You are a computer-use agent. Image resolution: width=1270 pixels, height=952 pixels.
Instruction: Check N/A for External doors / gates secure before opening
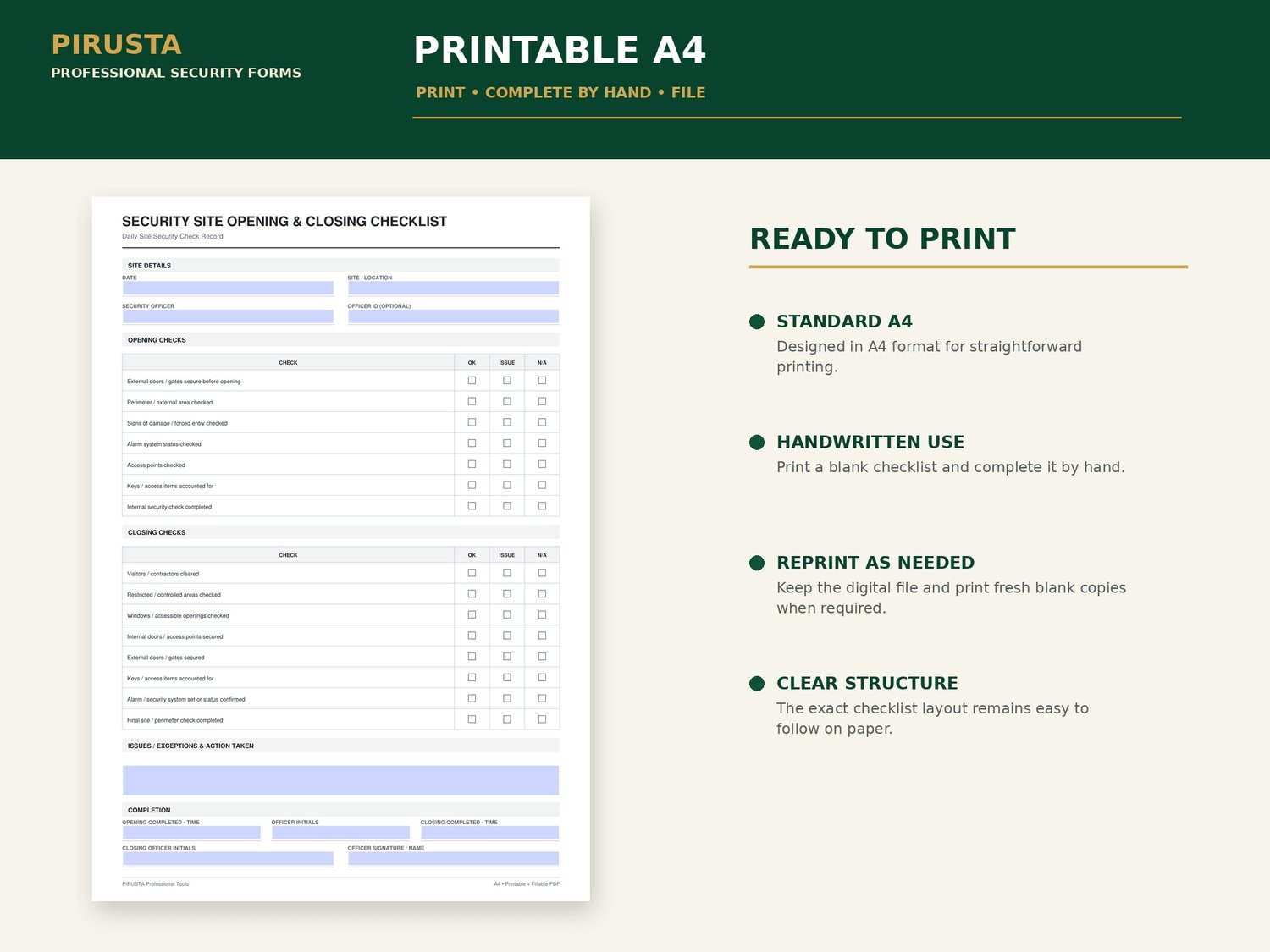542,381
